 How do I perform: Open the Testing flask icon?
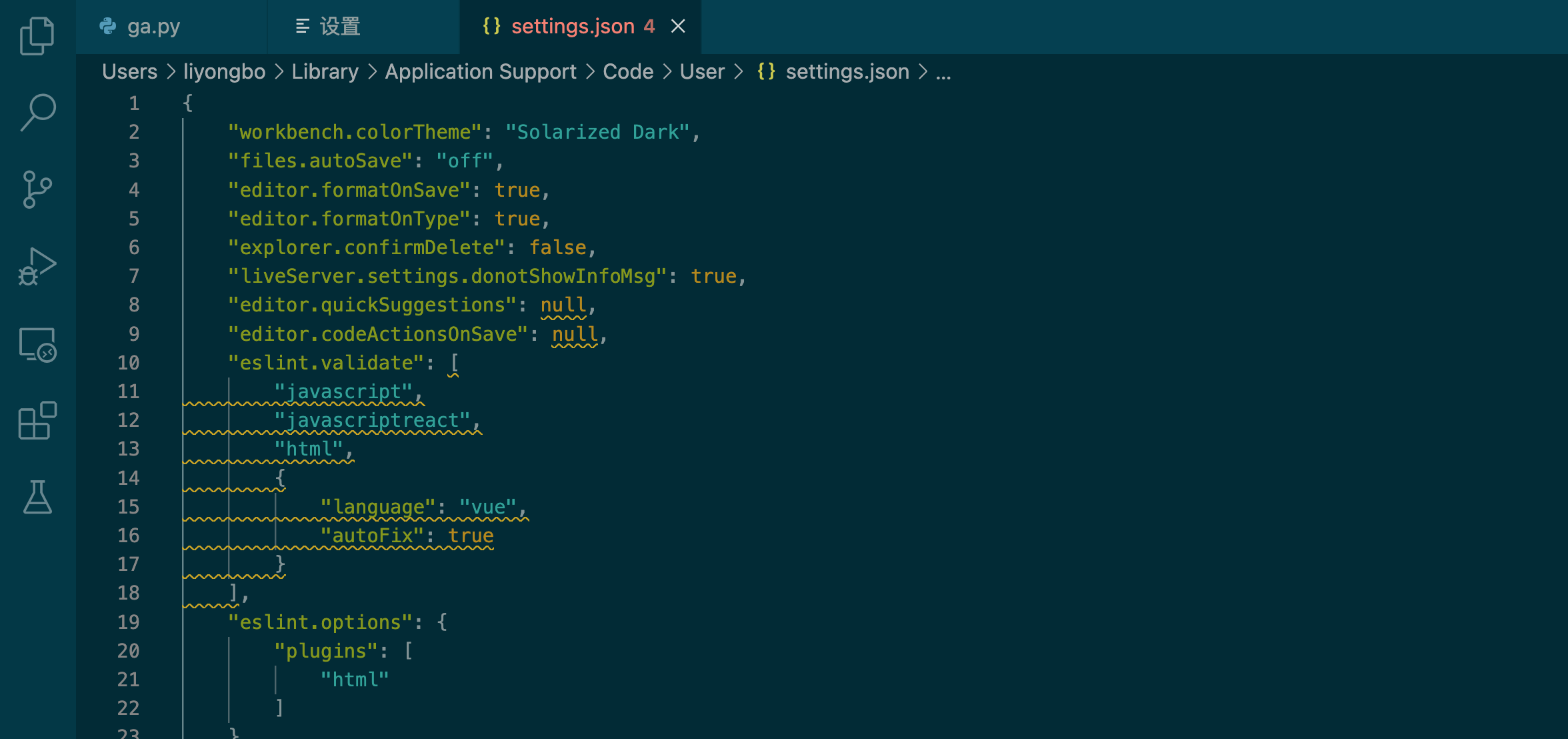37,497
